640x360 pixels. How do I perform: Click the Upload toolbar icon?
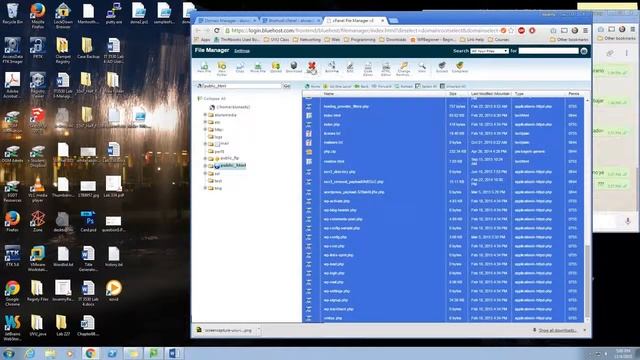tap(276, 67)
